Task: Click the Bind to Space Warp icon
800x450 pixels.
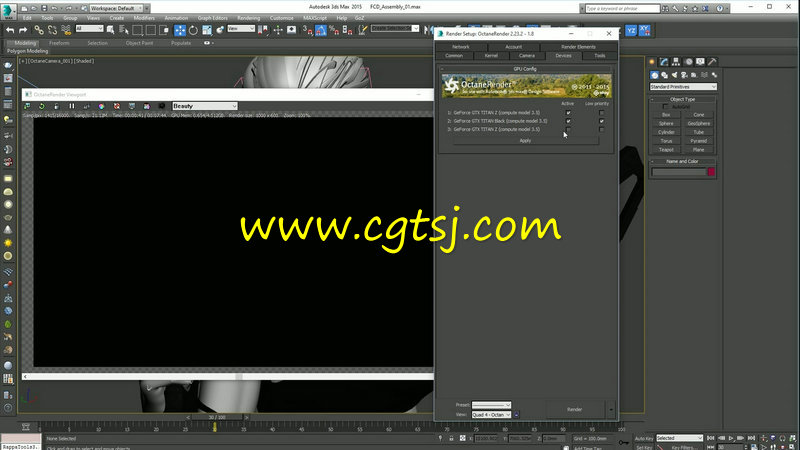Action: (66, 30)
